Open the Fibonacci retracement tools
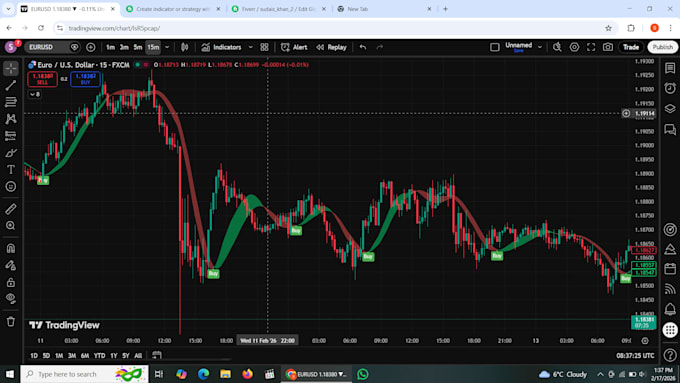The width and height of the screenshot is (680, 383). click(11, 102)
